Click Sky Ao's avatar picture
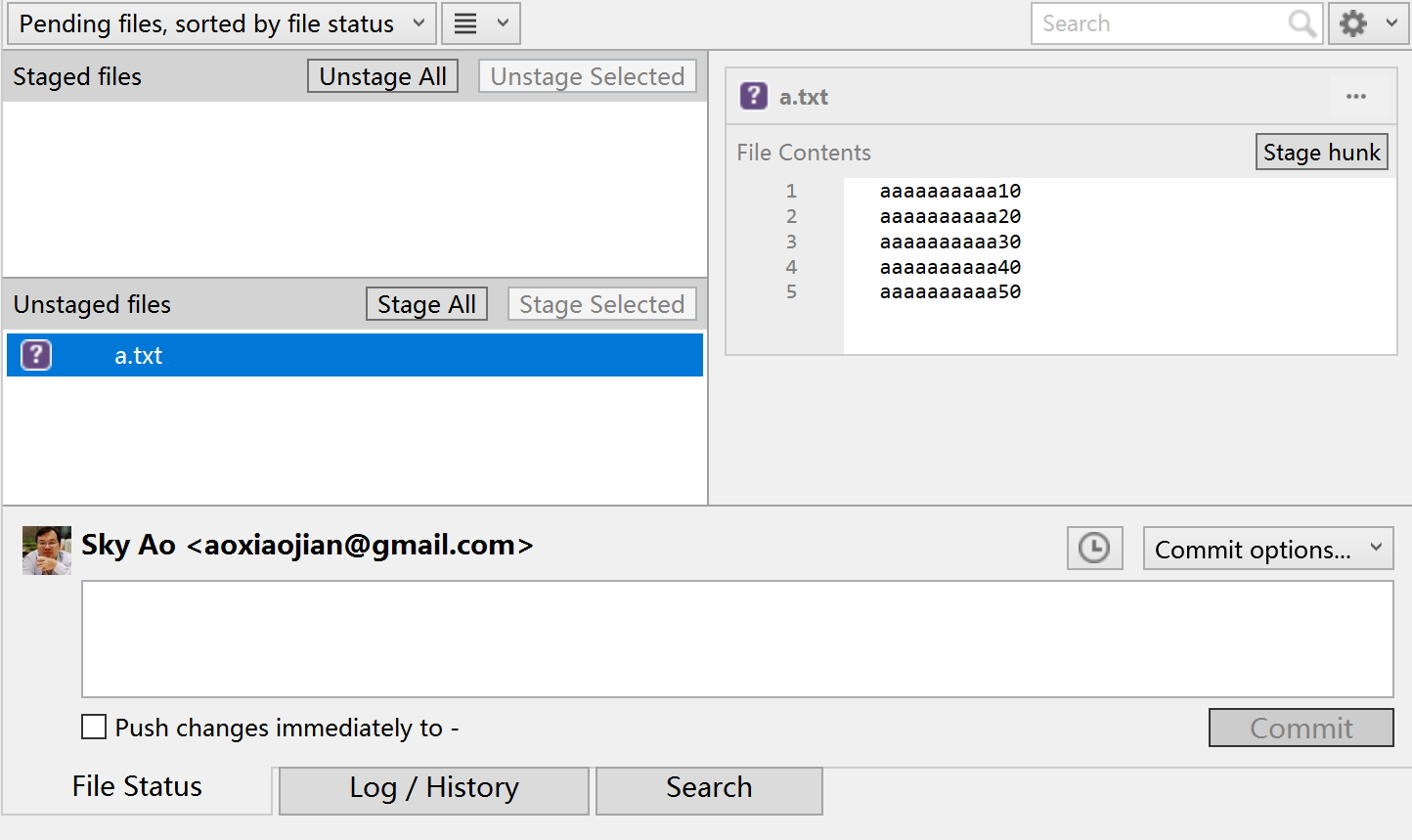 click(47, 551)
